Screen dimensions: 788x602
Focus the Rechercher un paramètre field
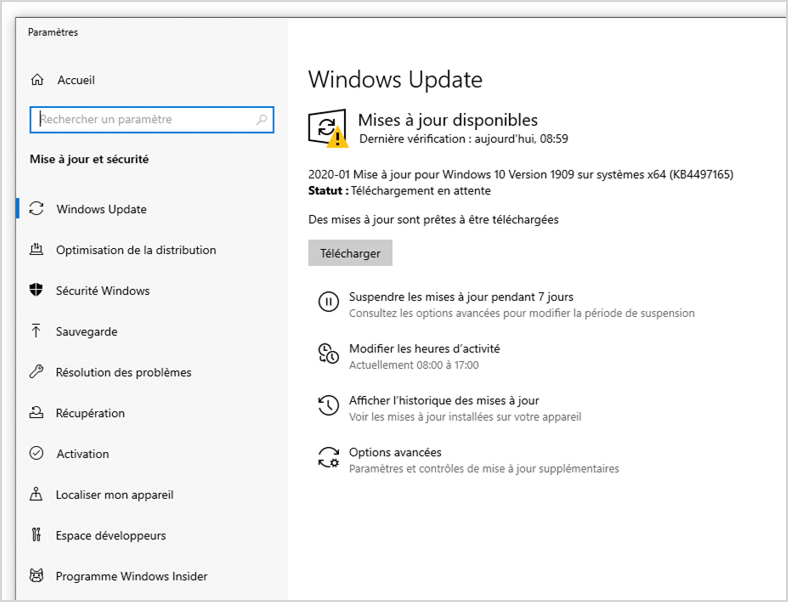(x=152, y=120)
